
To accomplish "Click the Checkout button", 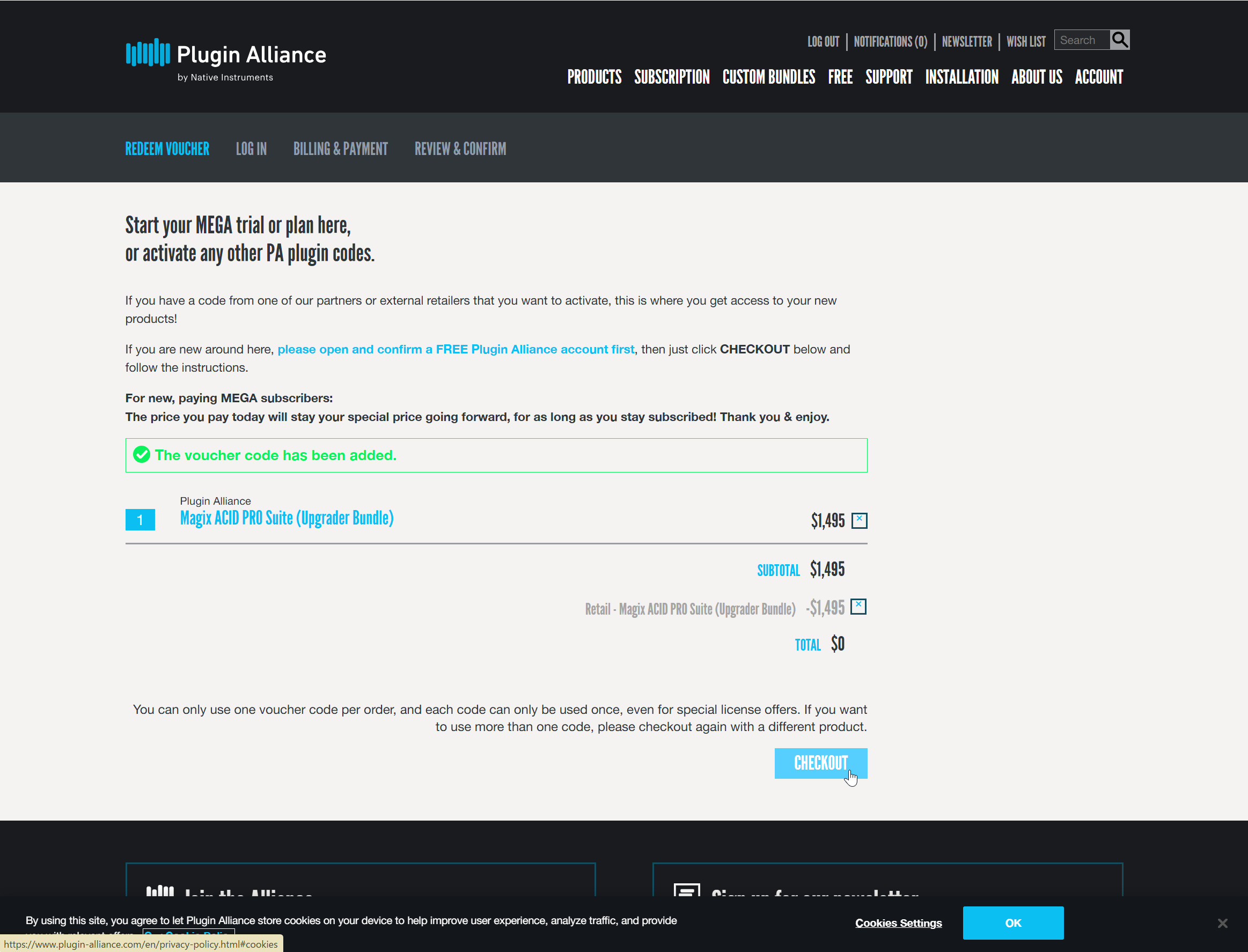I will click(x=821, y=763).
